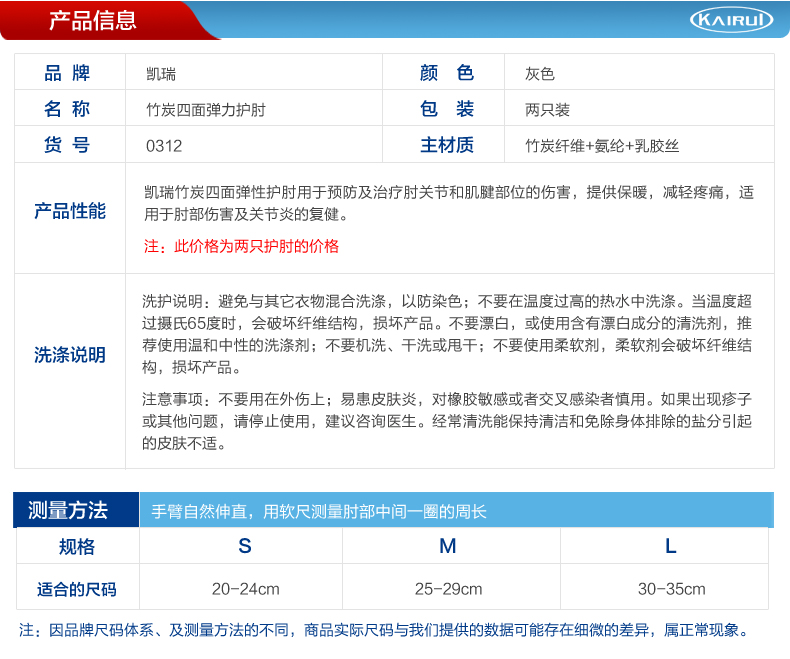Select product name 竹炭四面弹力护肘
The image size is (790, 659).
(206, 110)
